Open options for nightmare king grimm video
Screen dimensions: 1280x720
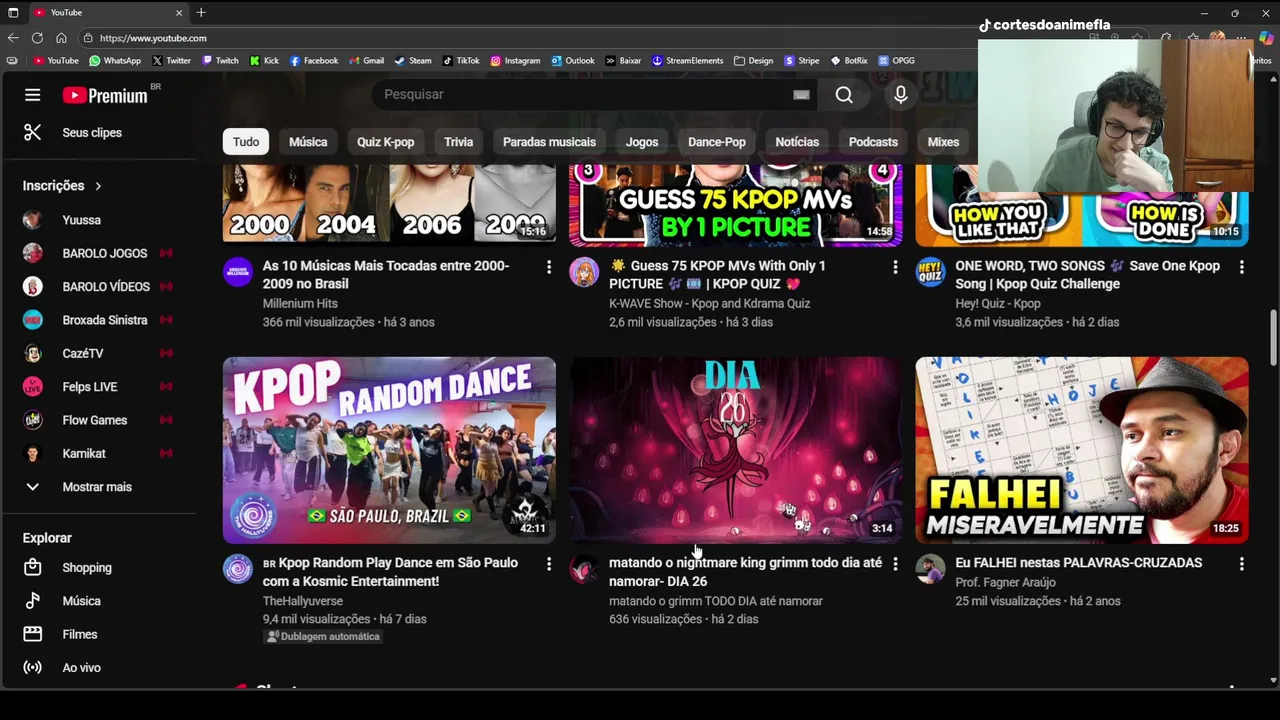coord(895,564)
